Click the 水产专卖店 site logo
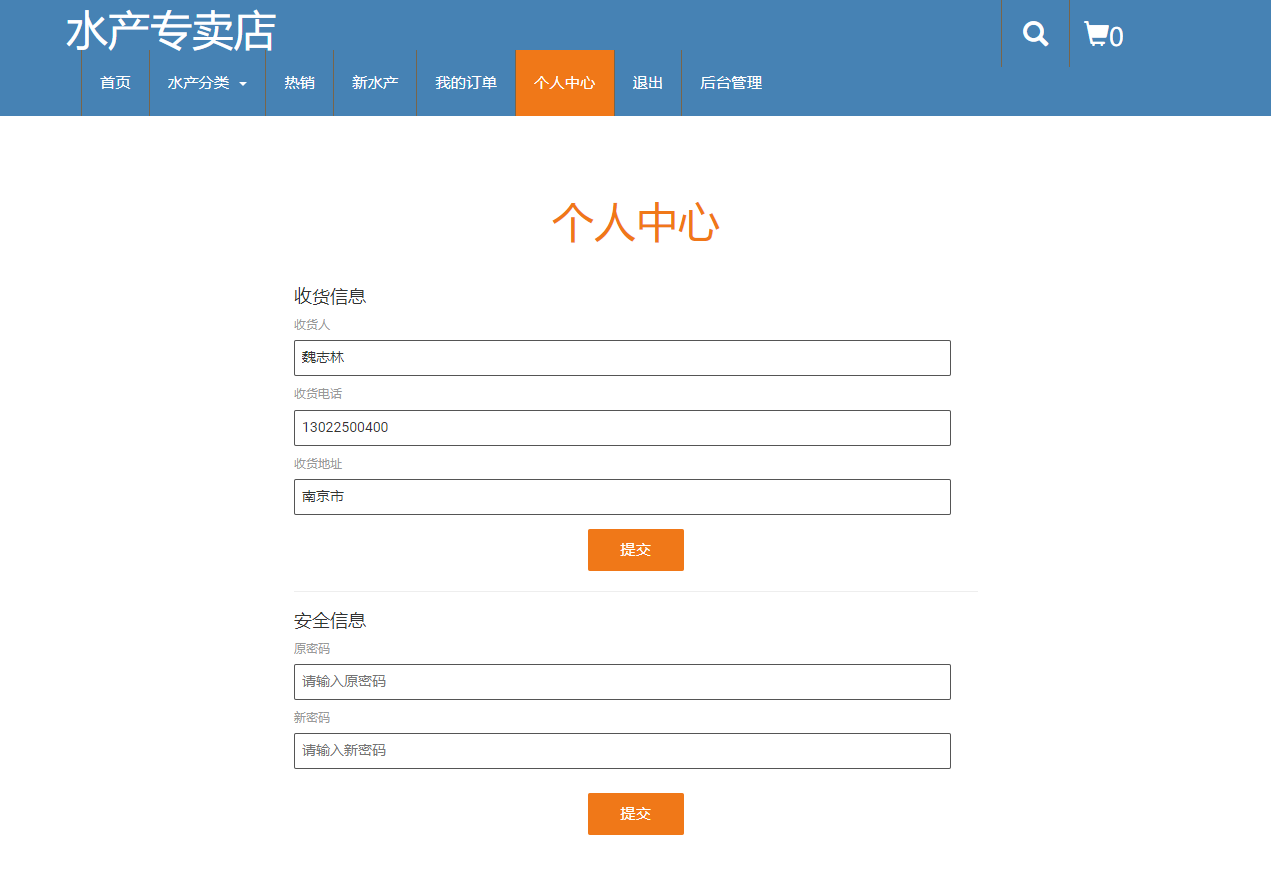This screenshot has width=1271, height=889. (x=170, y=32)
